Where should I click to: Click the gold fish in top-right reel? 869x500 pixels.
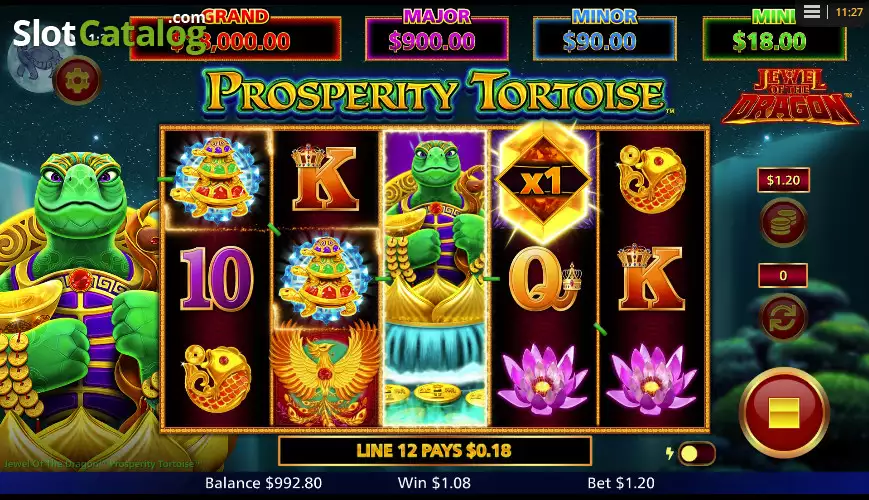[651, 178]
